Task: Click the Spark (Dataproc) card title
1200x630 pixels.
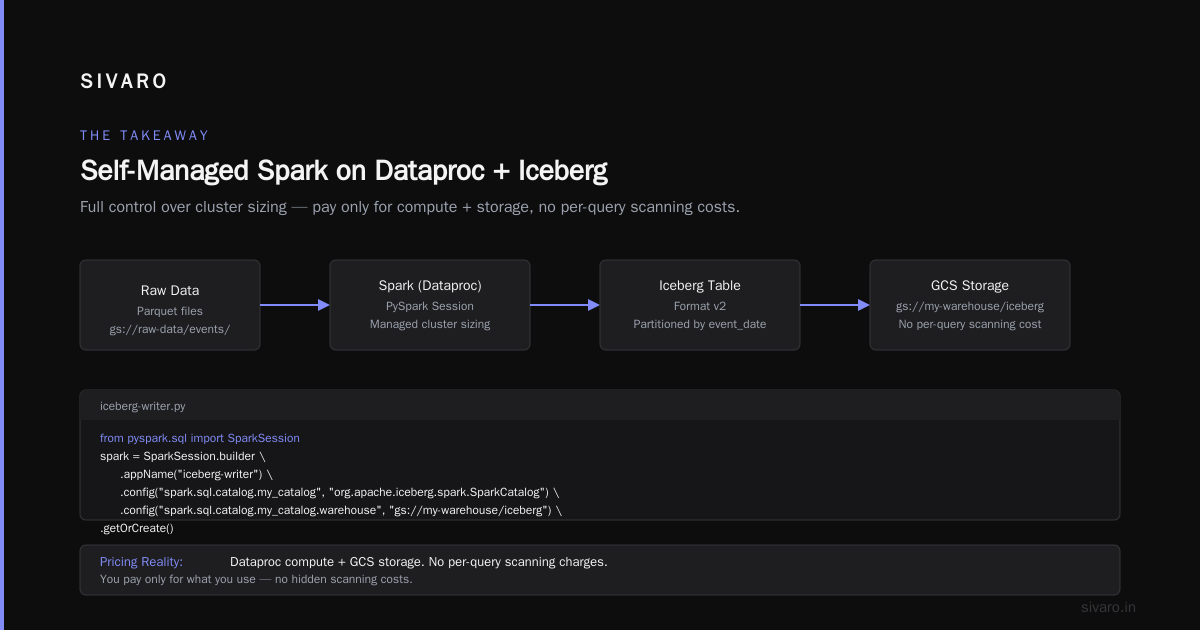Action: tap(430, 286)
